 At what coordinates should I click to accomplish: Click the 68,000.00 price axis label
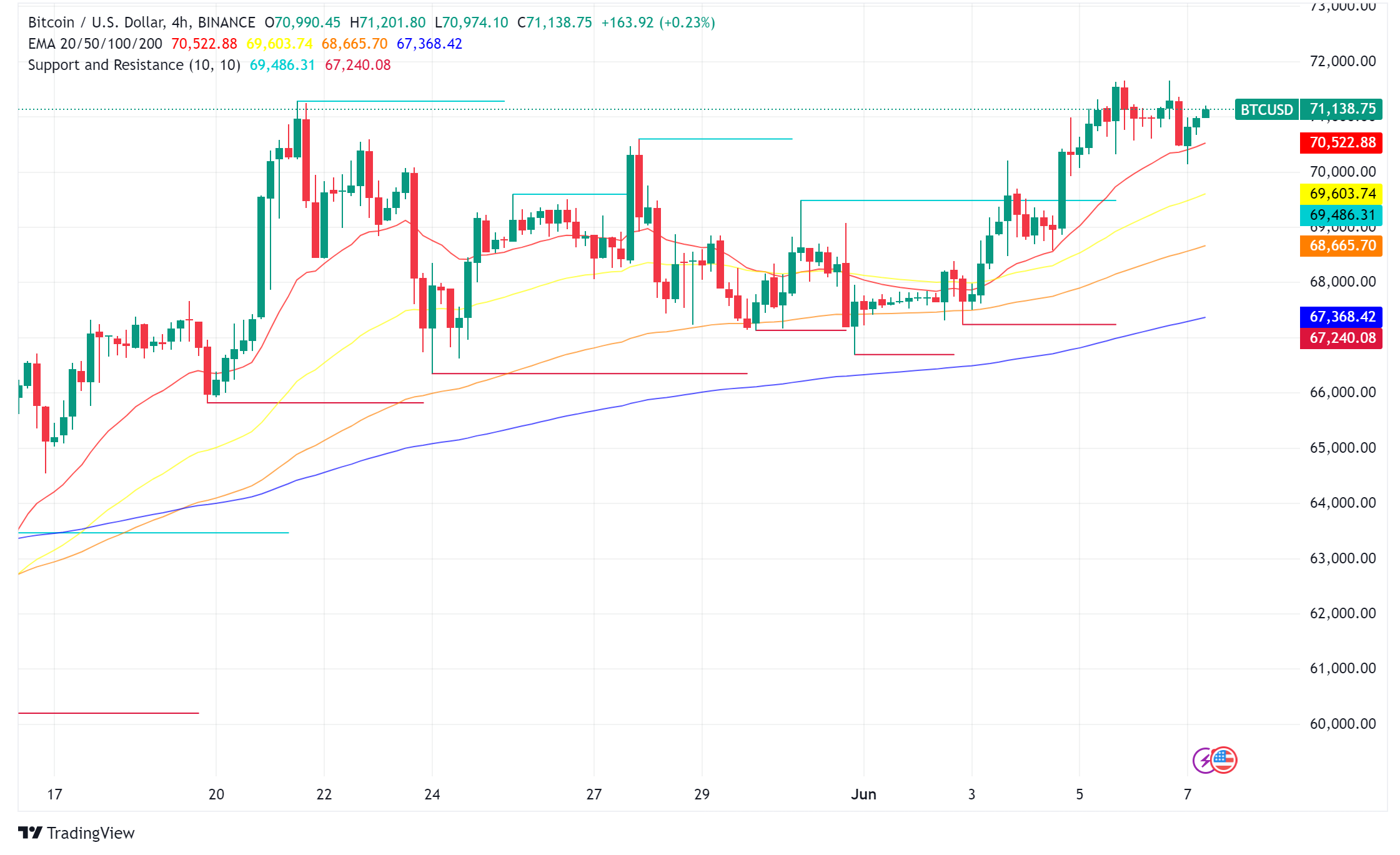1343,282
